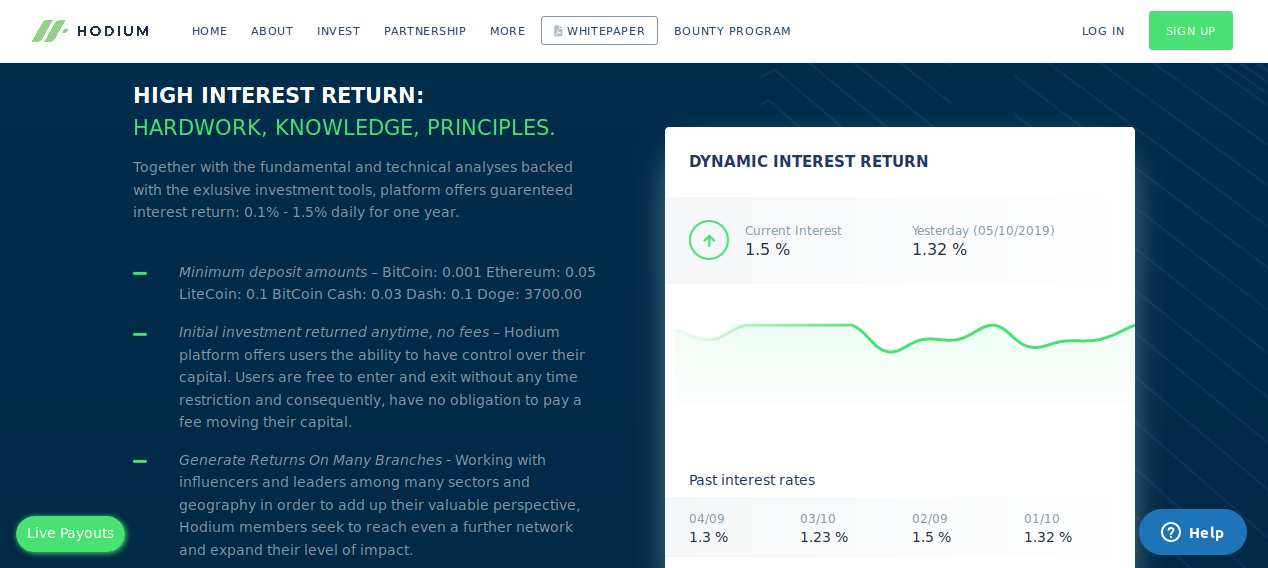Screen dimensions: 1268x568
Task: Expand the MORE navigation menu
Action: [x=507, y=31]
